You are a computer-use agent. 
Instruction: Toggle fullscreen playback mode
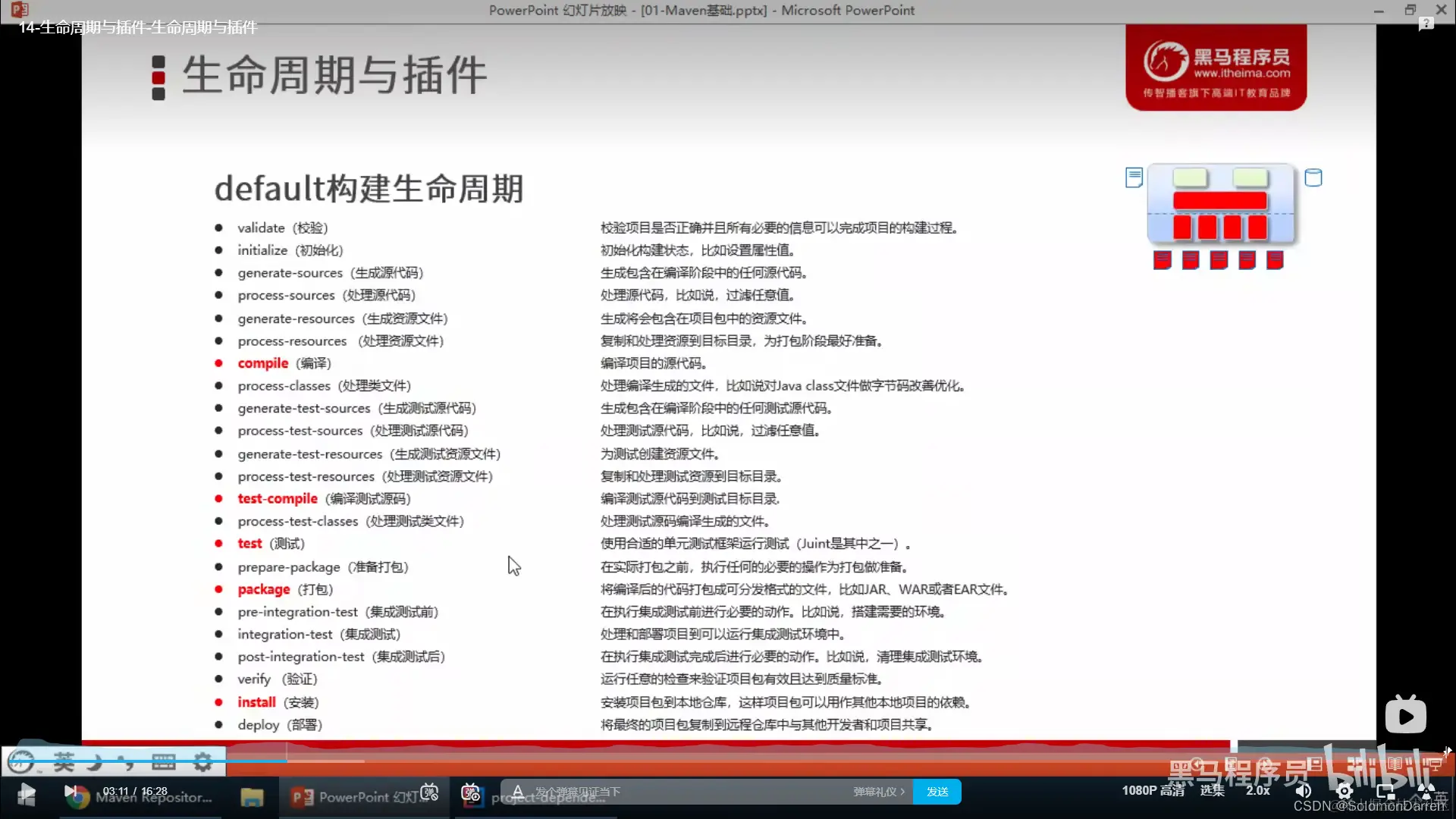coord(1429,792)
